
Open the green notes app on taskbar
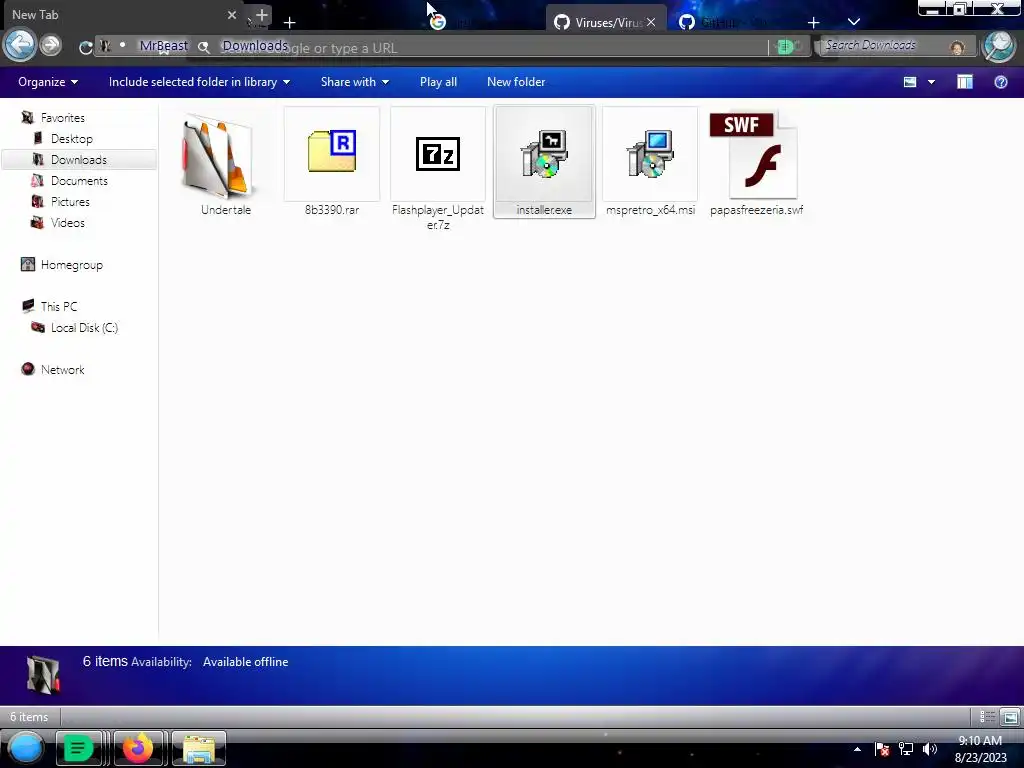[x=78, y=748]
